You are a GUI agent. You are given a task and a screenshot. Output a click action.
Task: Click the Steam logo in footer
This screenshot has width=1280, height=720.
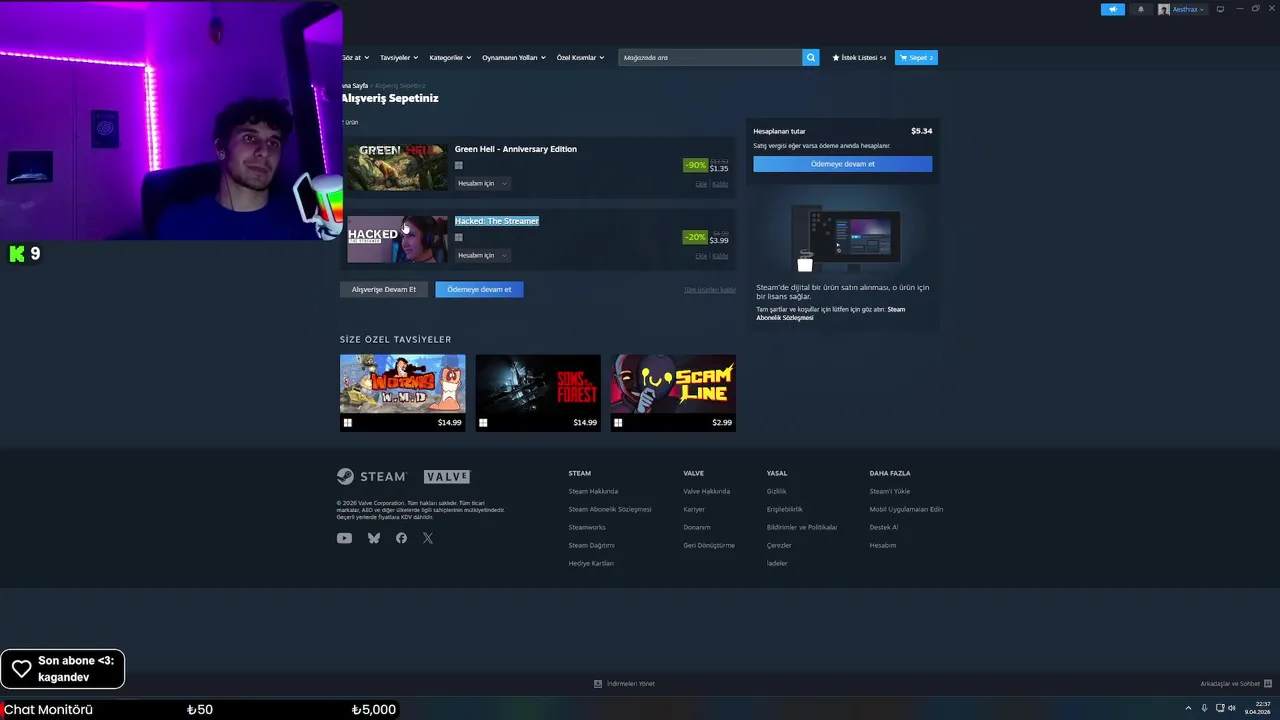point(372,477)
